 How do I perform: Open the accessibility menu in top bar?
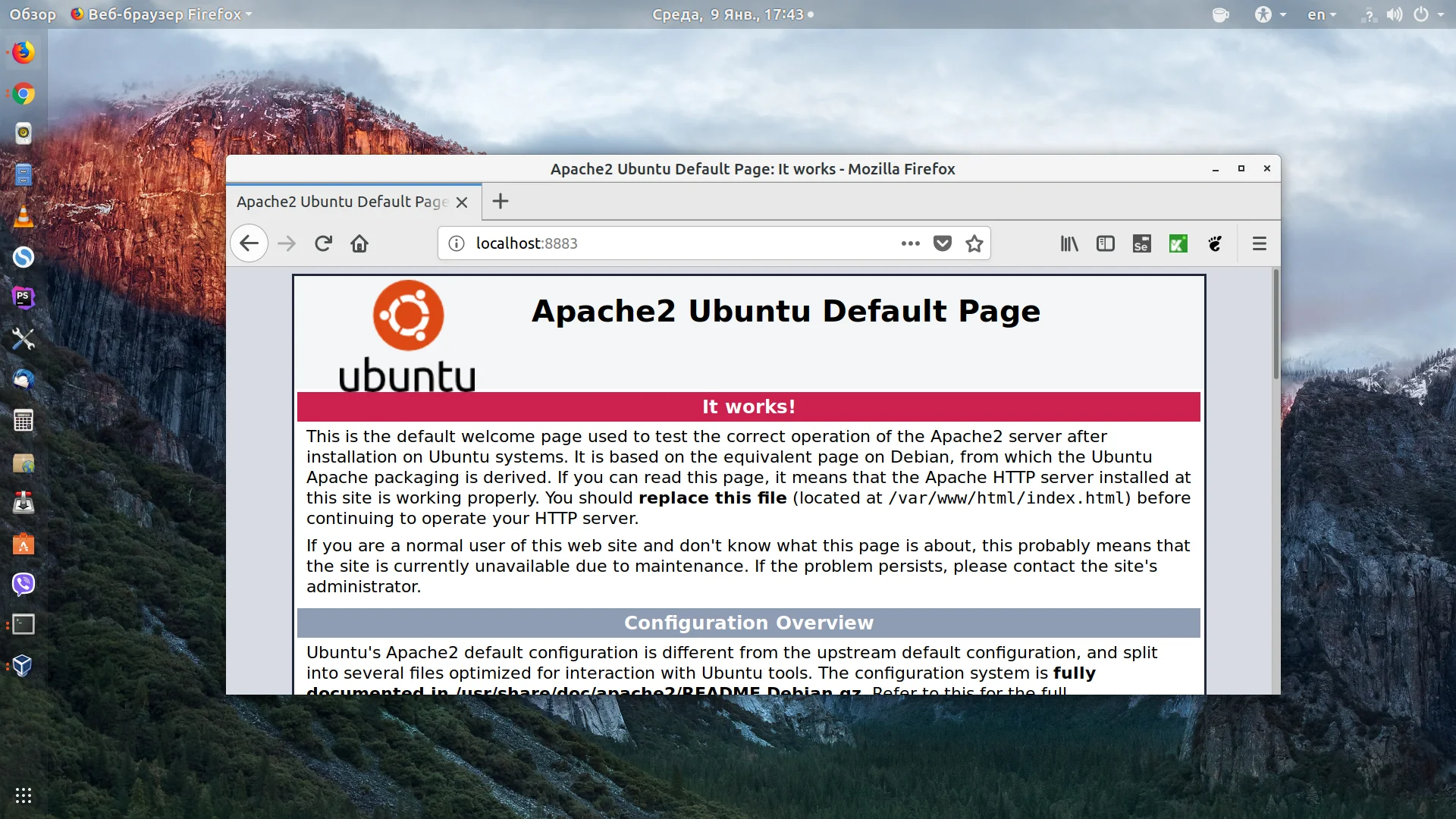(1269, 14)
